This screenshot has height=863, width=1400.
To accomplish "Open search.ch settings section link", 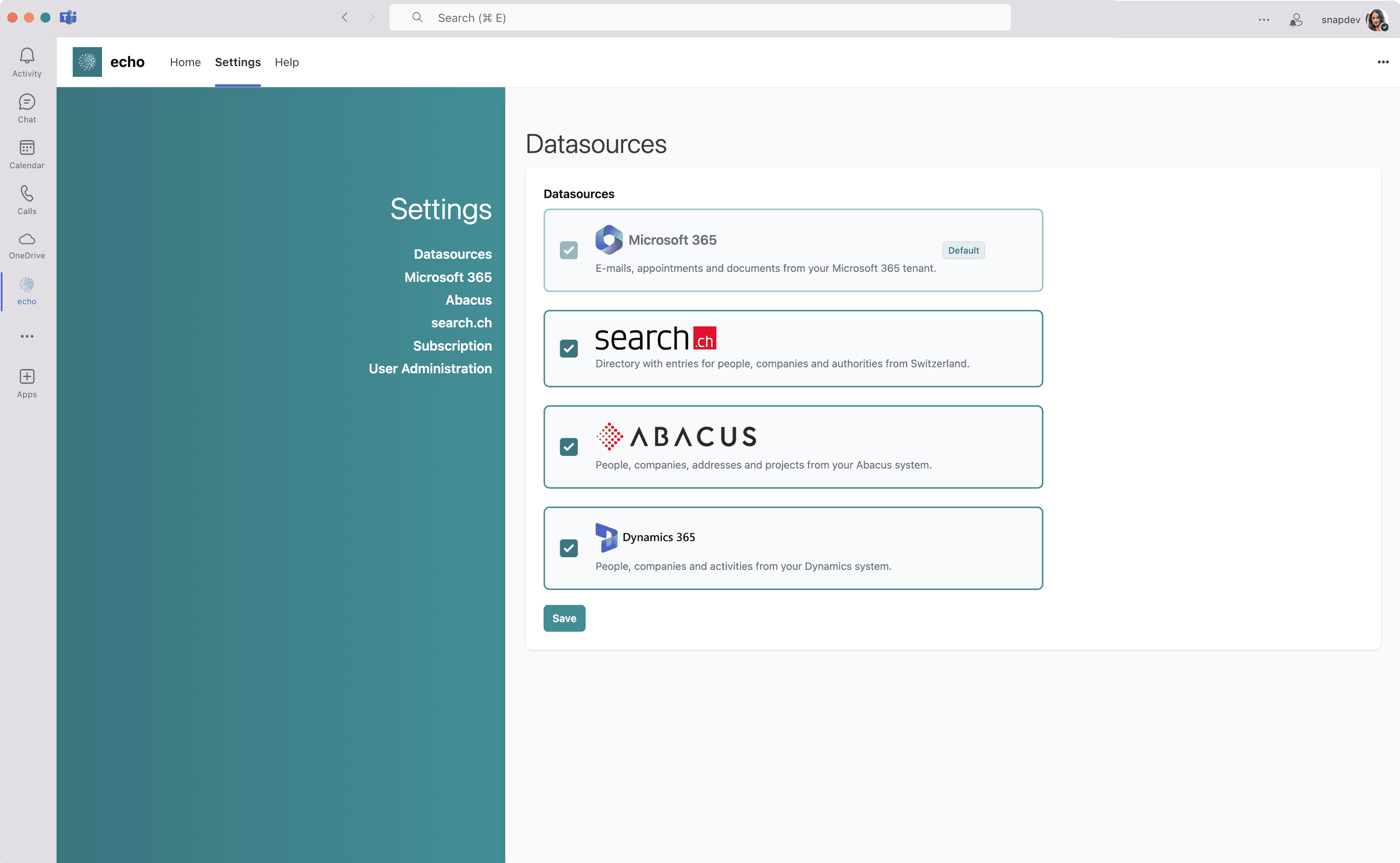I will (x=461, y=322).
